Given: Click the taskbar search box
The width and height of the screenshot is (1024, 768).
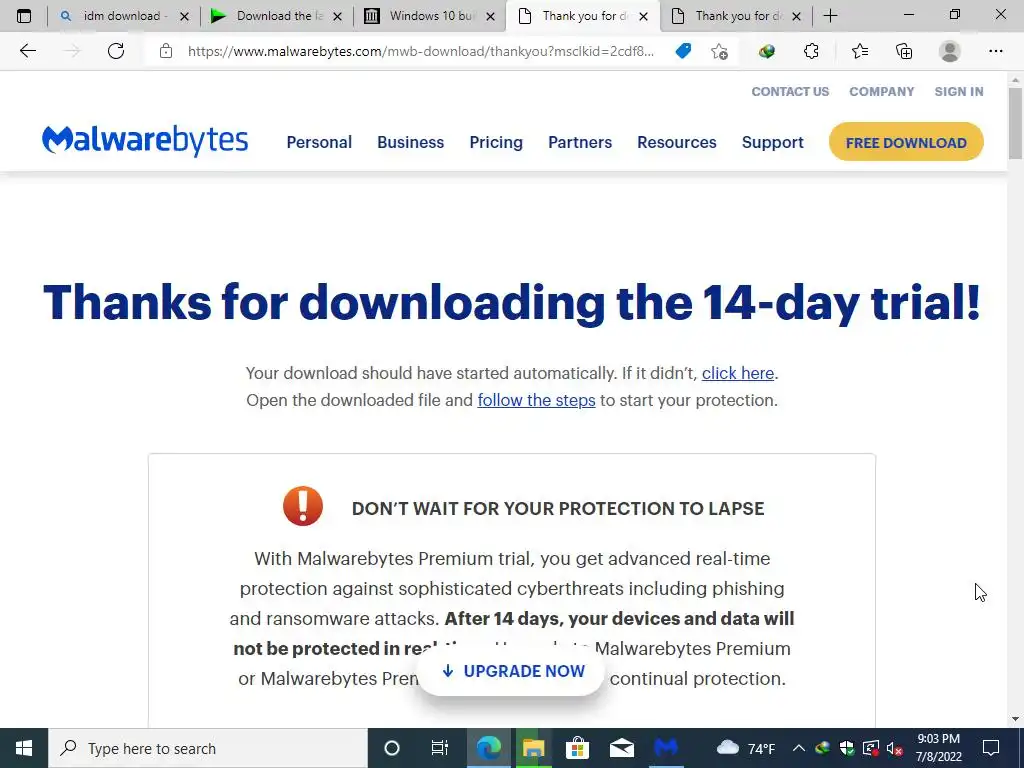Looking at the screenshot, I should (x=208, y=748).
